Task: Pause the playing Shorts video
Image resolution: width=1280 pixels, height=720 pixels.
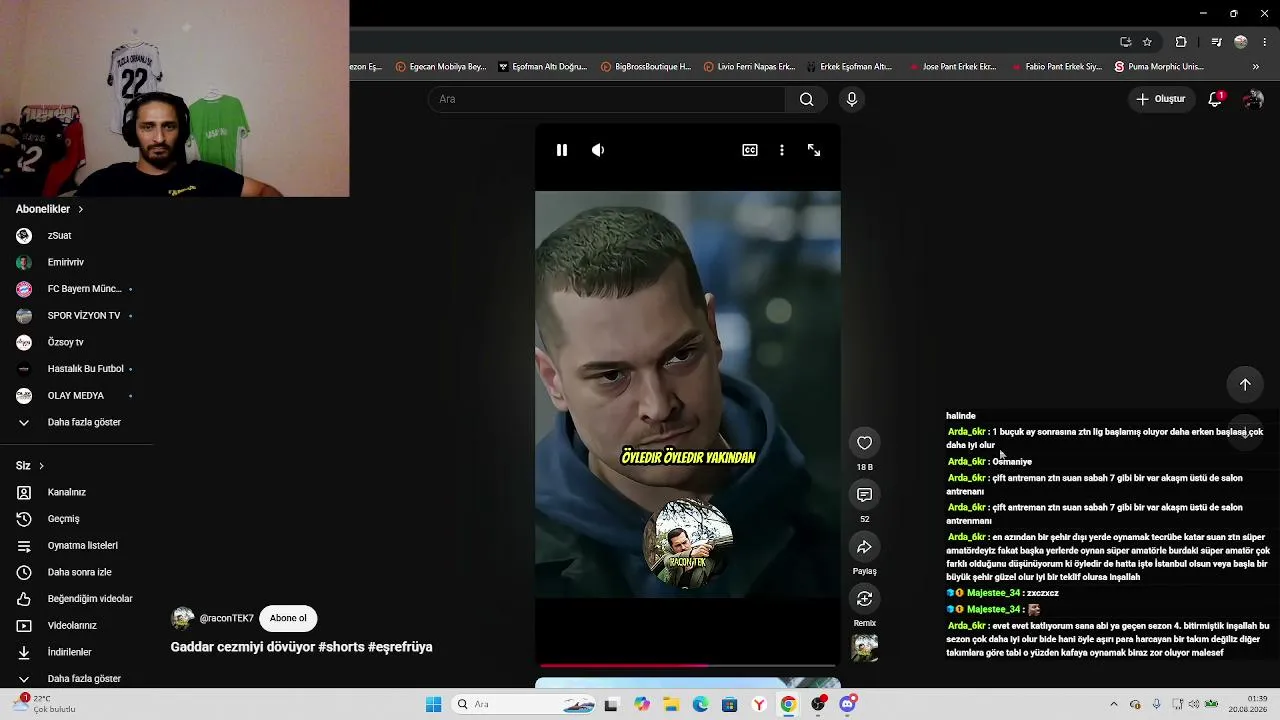Action: [x=562, y=150]
